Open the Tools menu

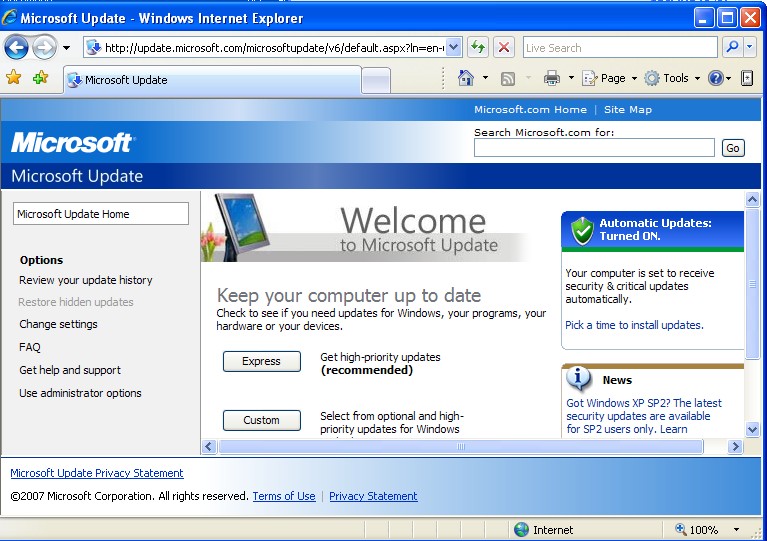click(672, 78)
